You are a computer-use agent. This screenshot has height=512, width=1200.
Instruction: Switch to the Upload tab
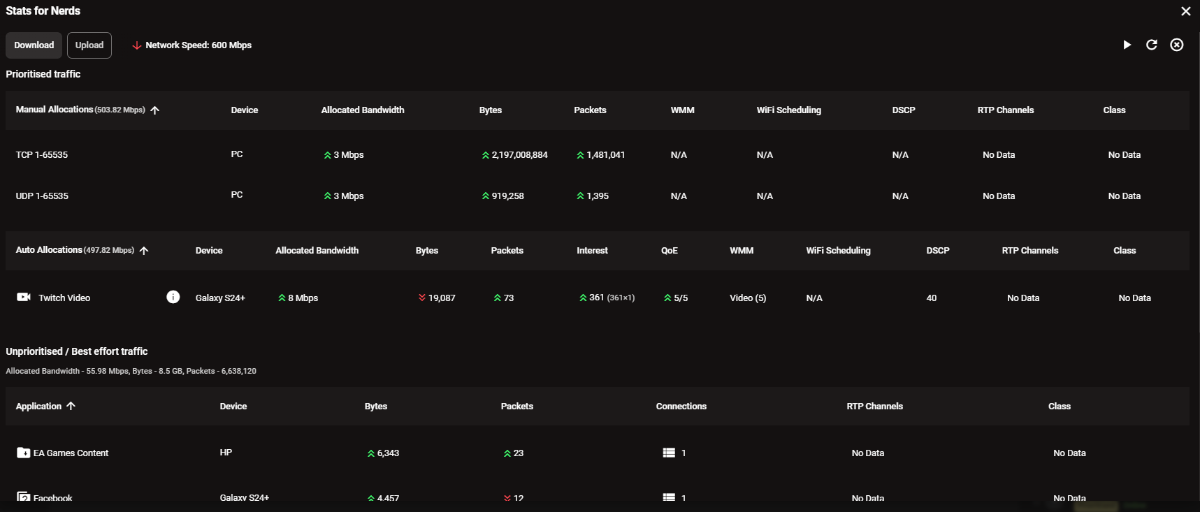click(x=89, y=45)
